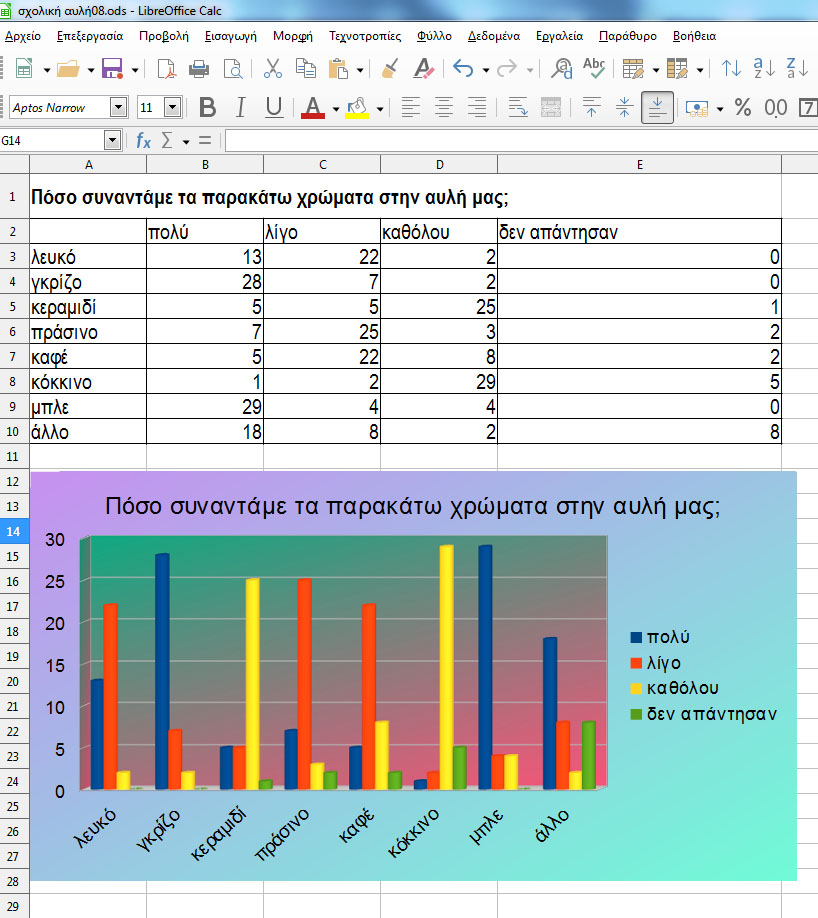Viewport: 818px width, 918px height.
Task: Click the Undo arrow icon
Action: 462,69
